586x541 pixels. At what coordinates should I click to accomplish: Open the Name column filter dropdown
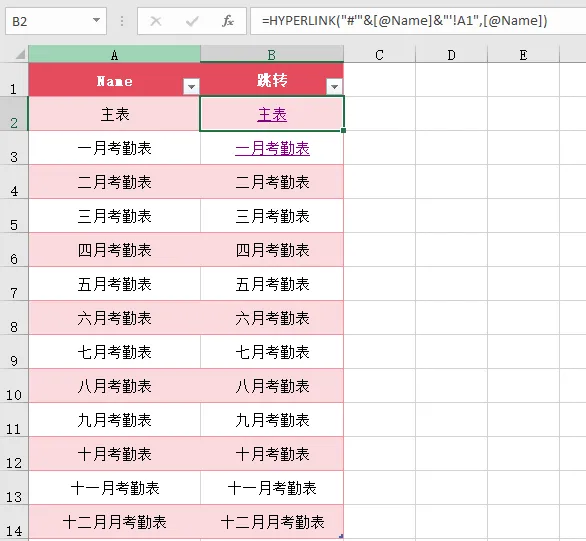click(x=191, y=87)
